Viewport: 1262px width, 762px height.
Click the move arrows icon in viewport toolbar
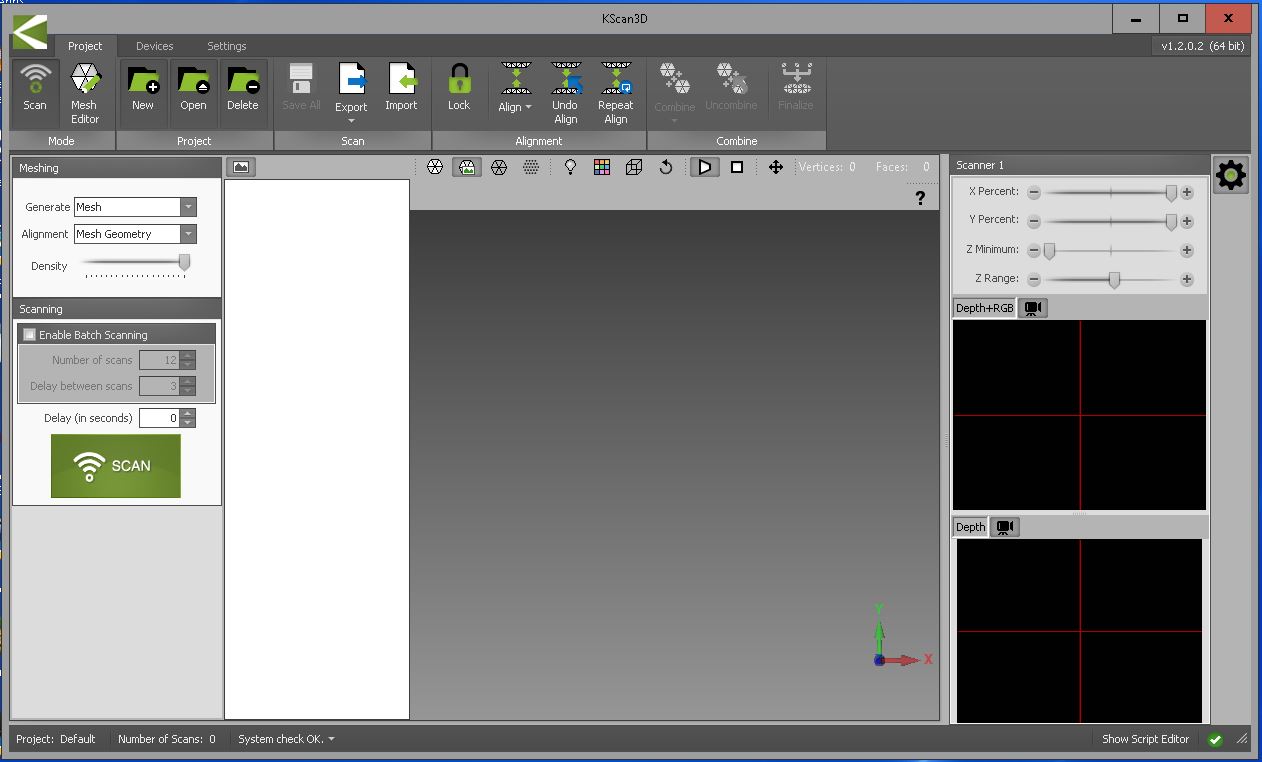(x=775, y=167)
